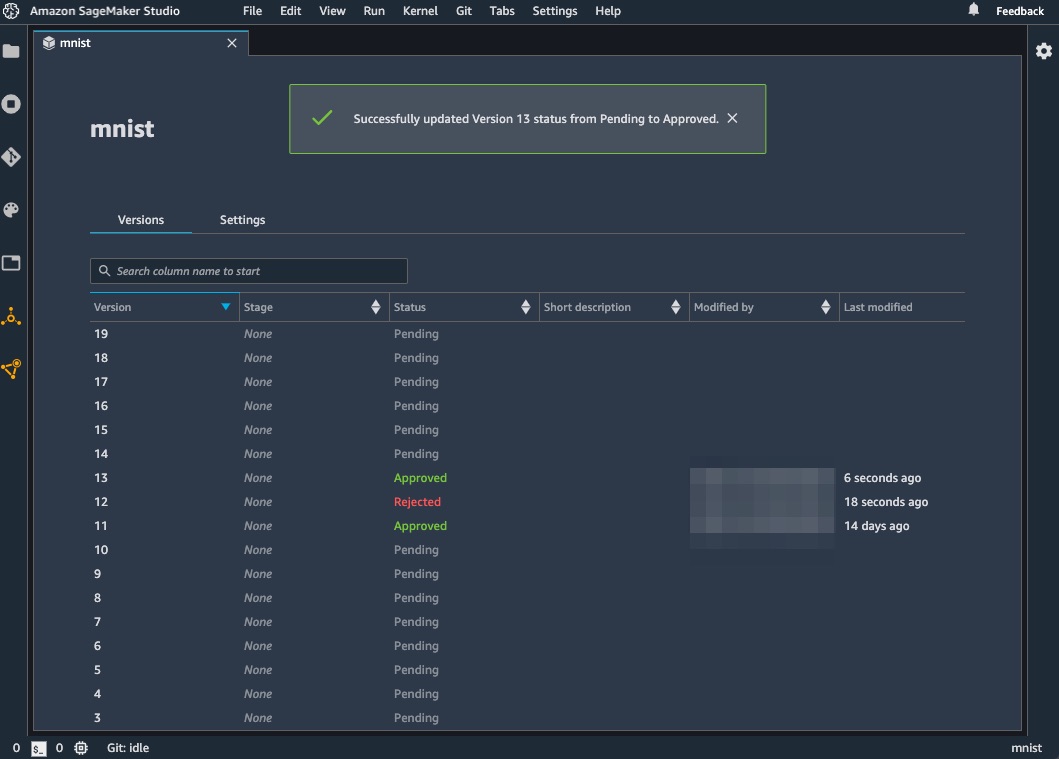
Task: Select version 16 row
Action: (x=527, y=406)
